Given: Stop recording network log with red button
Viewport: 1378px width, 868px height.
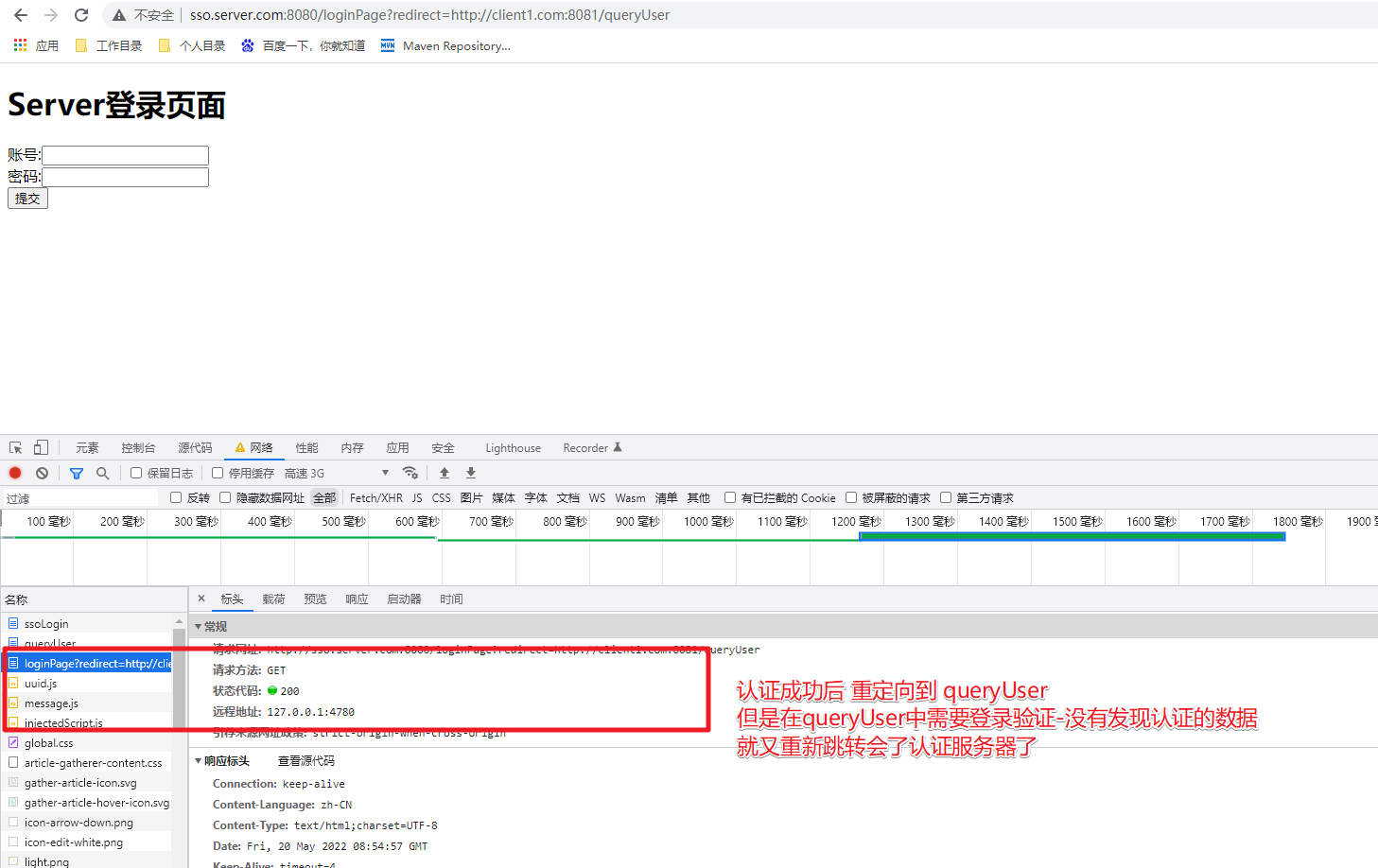Looking at the screenshot, I should click(15, 473).
